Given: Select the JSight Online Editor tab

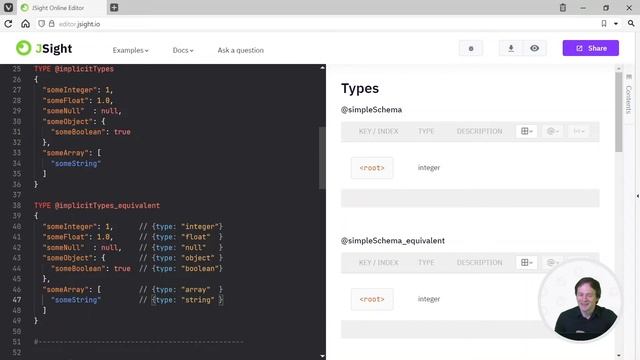Looking at the screenshot, I should click(62, 7).
